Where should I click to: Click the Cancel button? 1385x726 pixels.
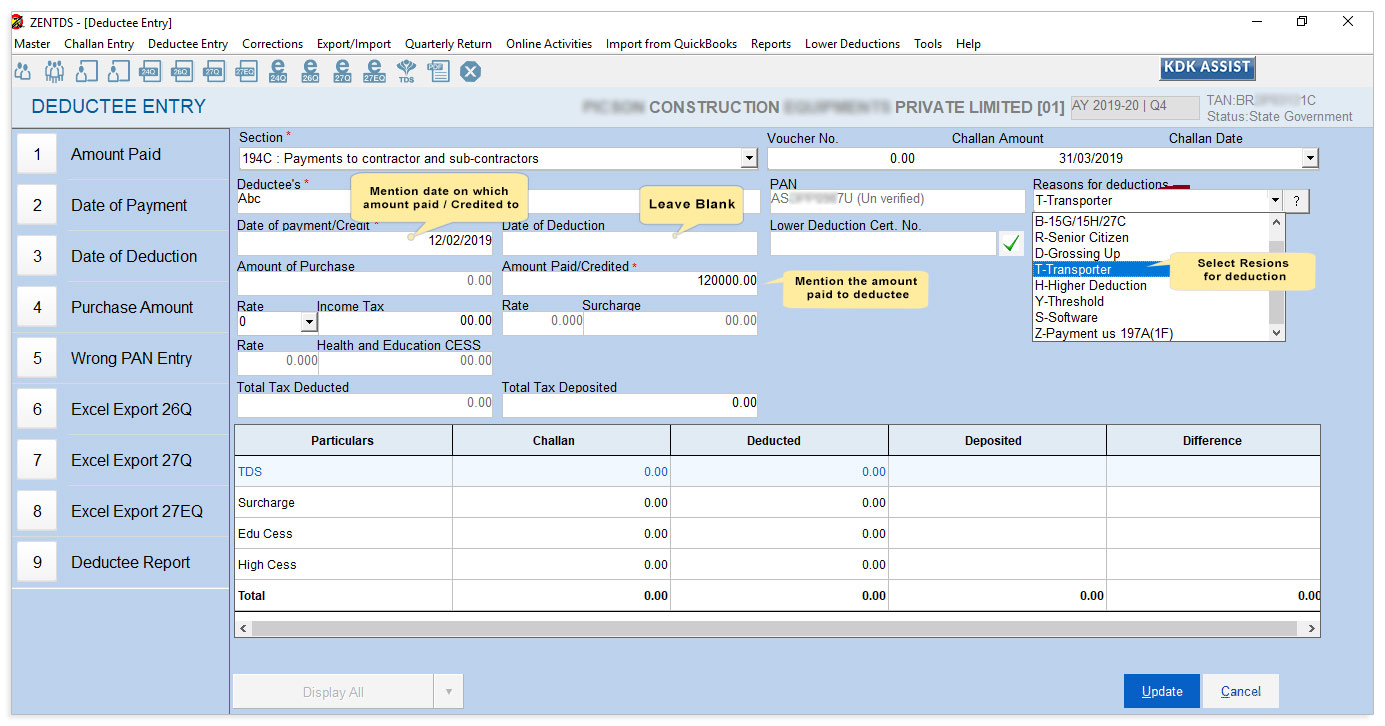pyautogui.click(x=1240, y=691)
